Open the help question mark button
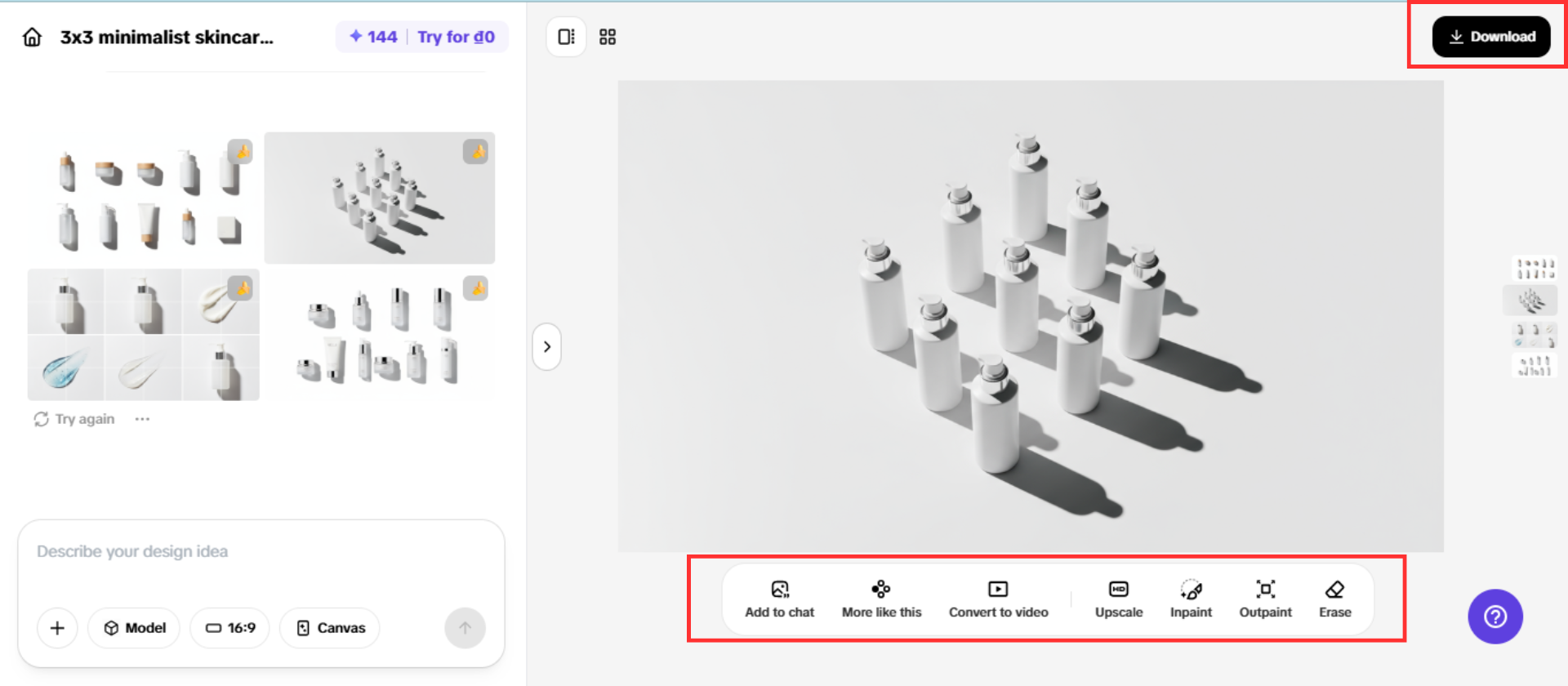 (1495, 617)
